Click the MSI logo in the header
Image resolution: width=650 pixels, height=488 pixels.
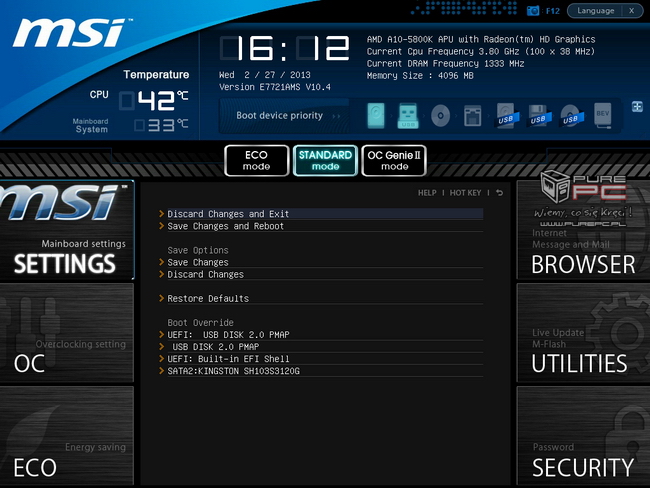coord(71,32)
